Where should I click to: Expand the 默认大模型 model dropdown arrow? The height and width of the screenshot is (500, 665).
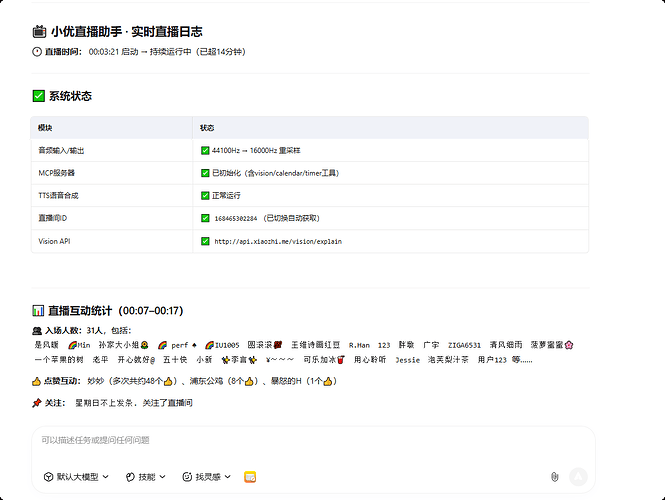coord(106,477)
